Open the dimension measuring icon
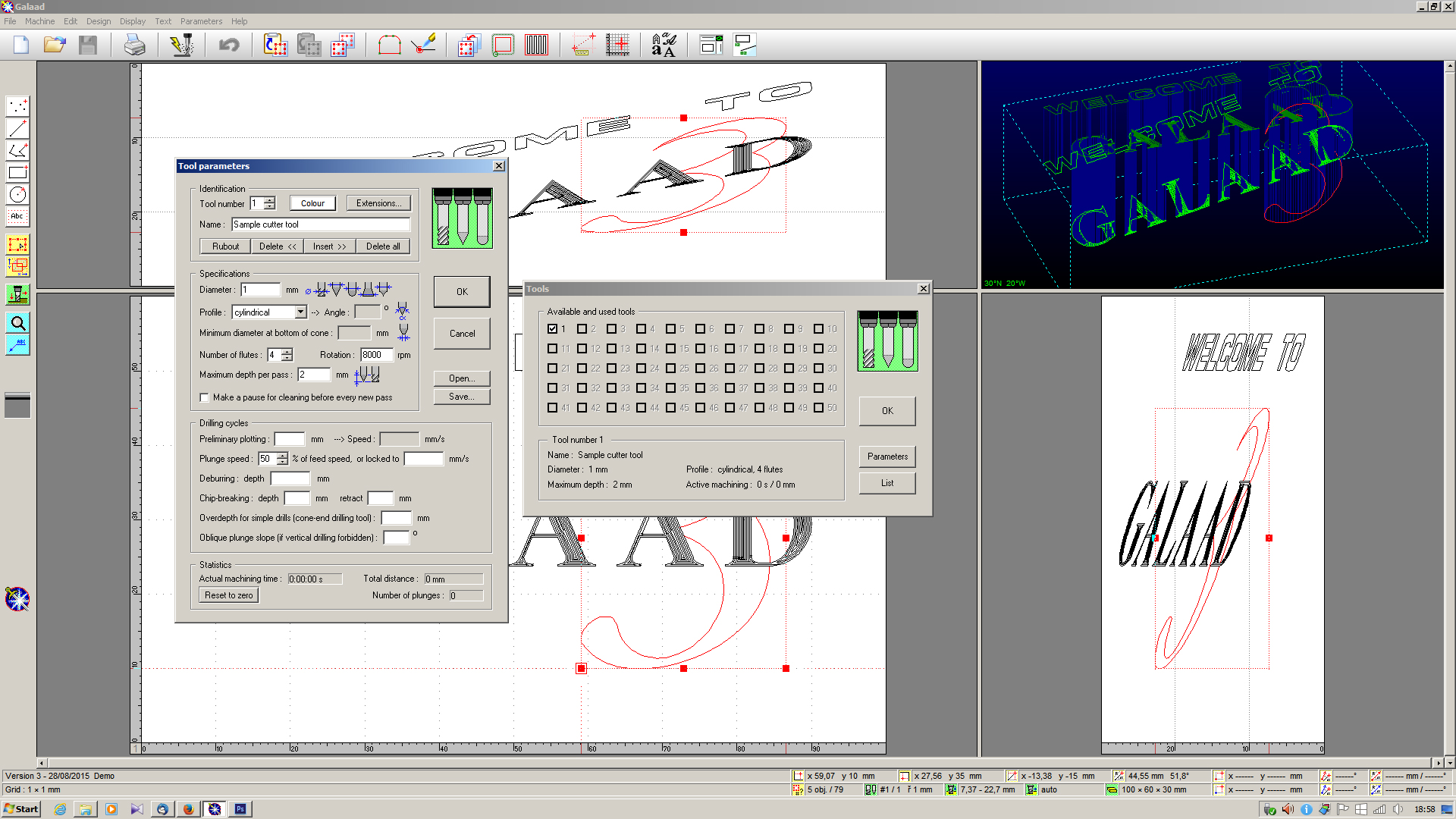The image size is (1456, 819). tap(583, 45)
